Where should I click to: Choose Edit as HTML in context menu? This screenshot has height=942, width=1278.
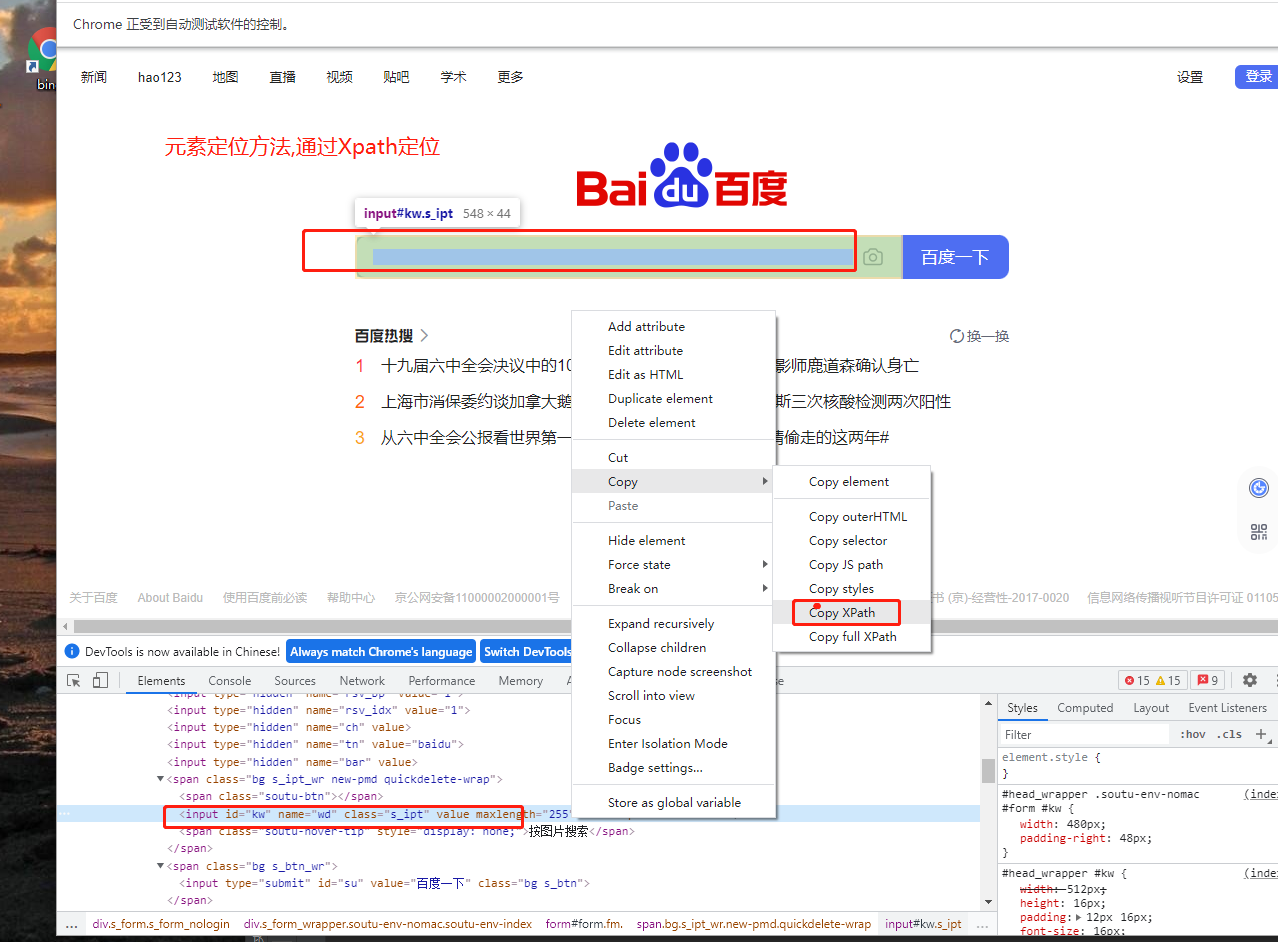(x=673, y=375)
